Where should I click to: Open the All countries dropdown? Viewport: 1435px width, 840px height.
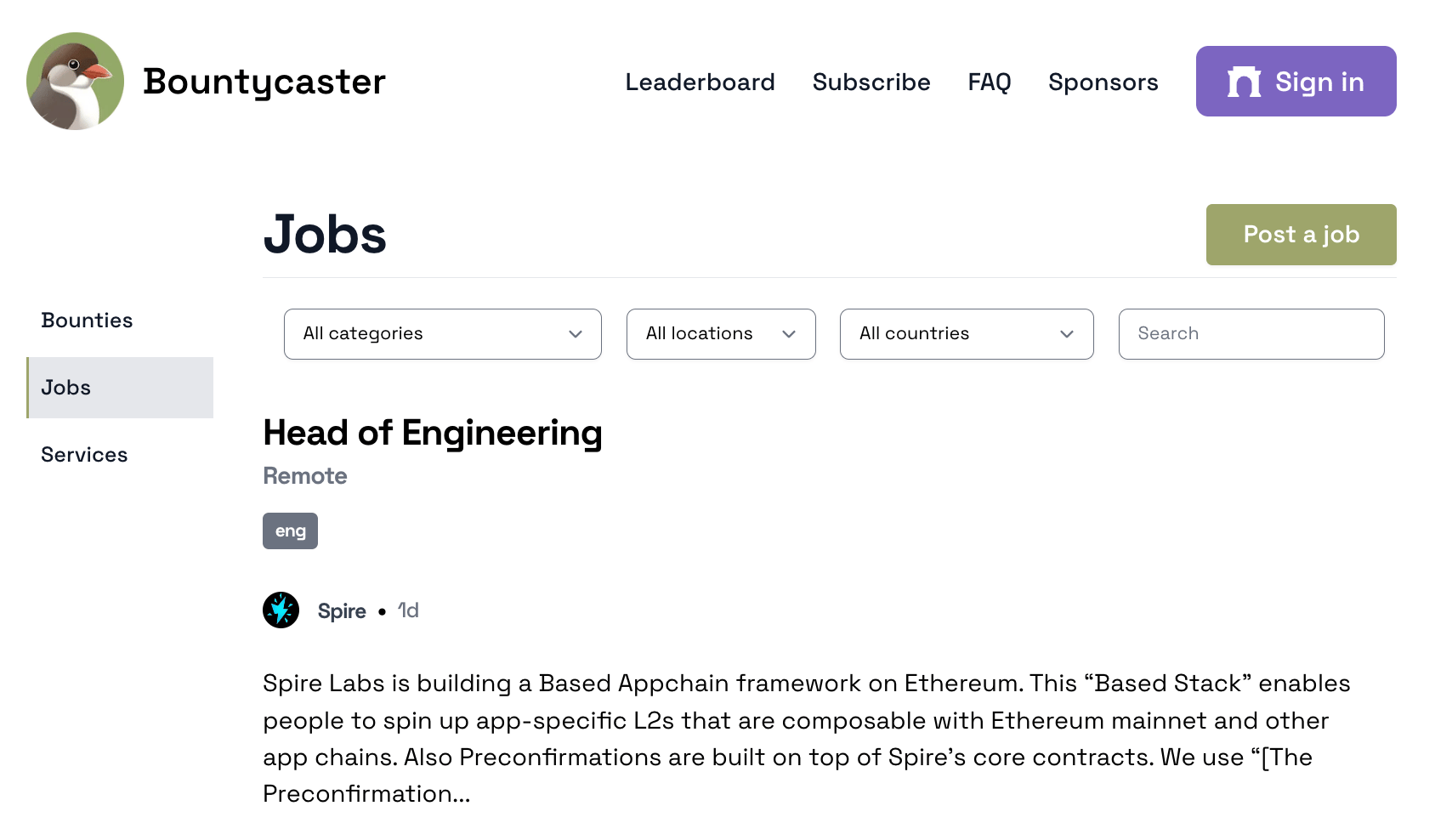[x=966, y=334]
